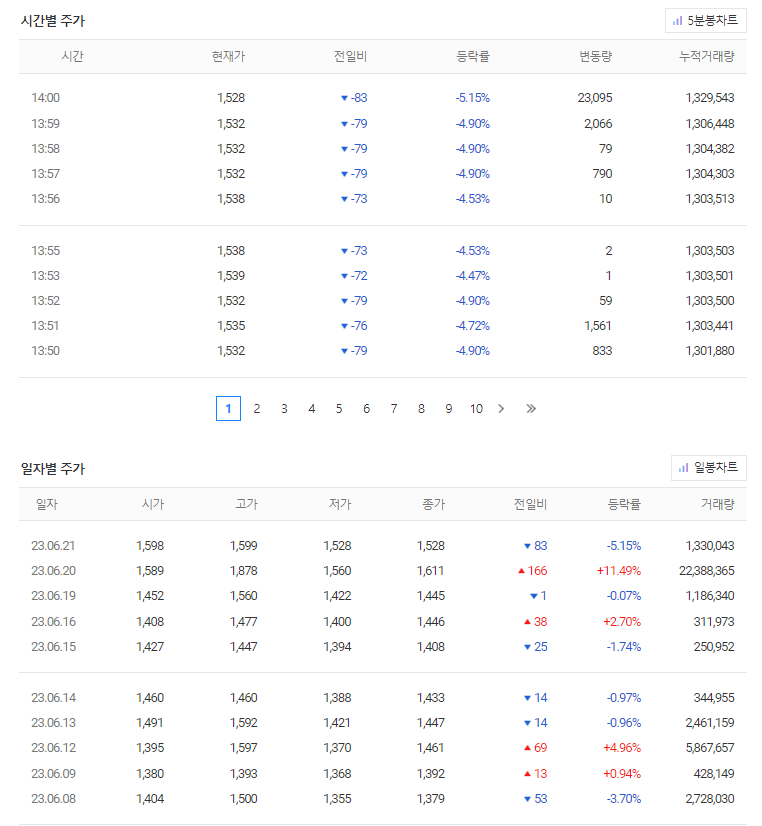Click the bar chart icon in 일봉차트
762x826 pixels.
684,468
